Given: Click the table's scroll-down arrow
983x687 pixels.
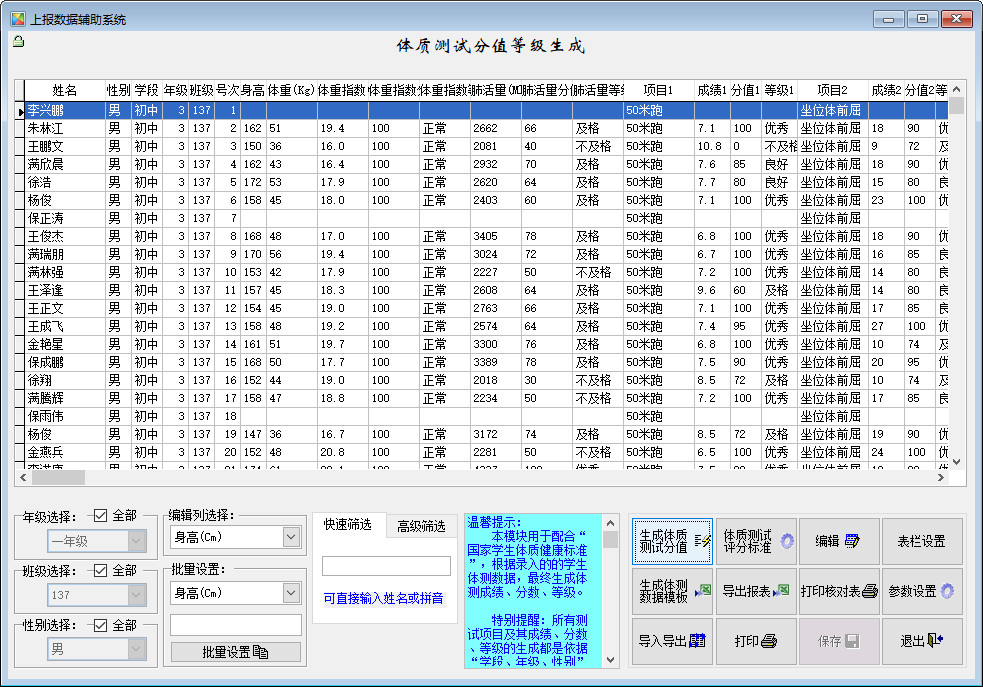Looking at the screenshot, I should coord(957,463).
